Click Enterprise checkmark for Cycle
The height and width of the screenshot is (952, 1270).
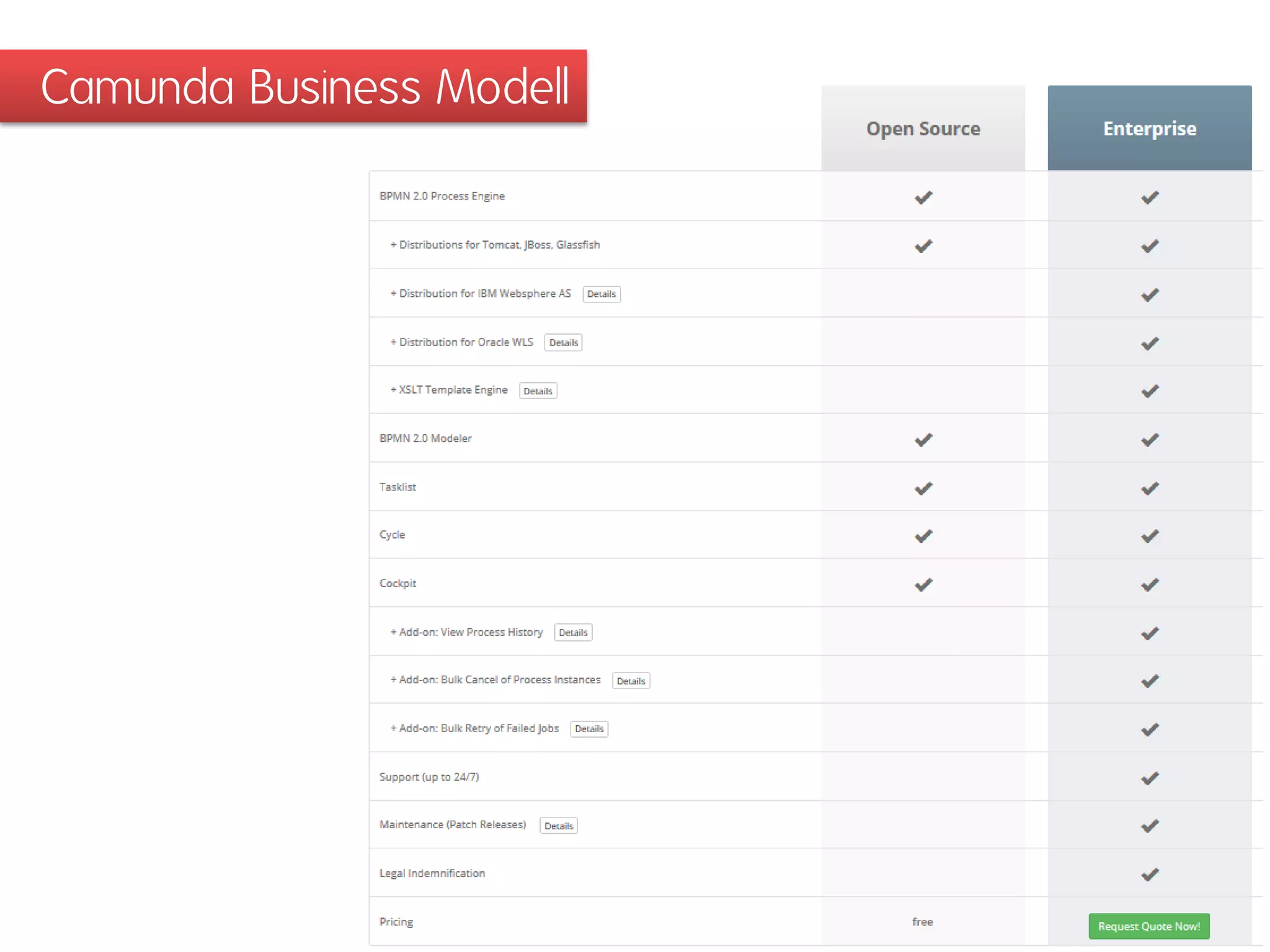pos(1150,536)
